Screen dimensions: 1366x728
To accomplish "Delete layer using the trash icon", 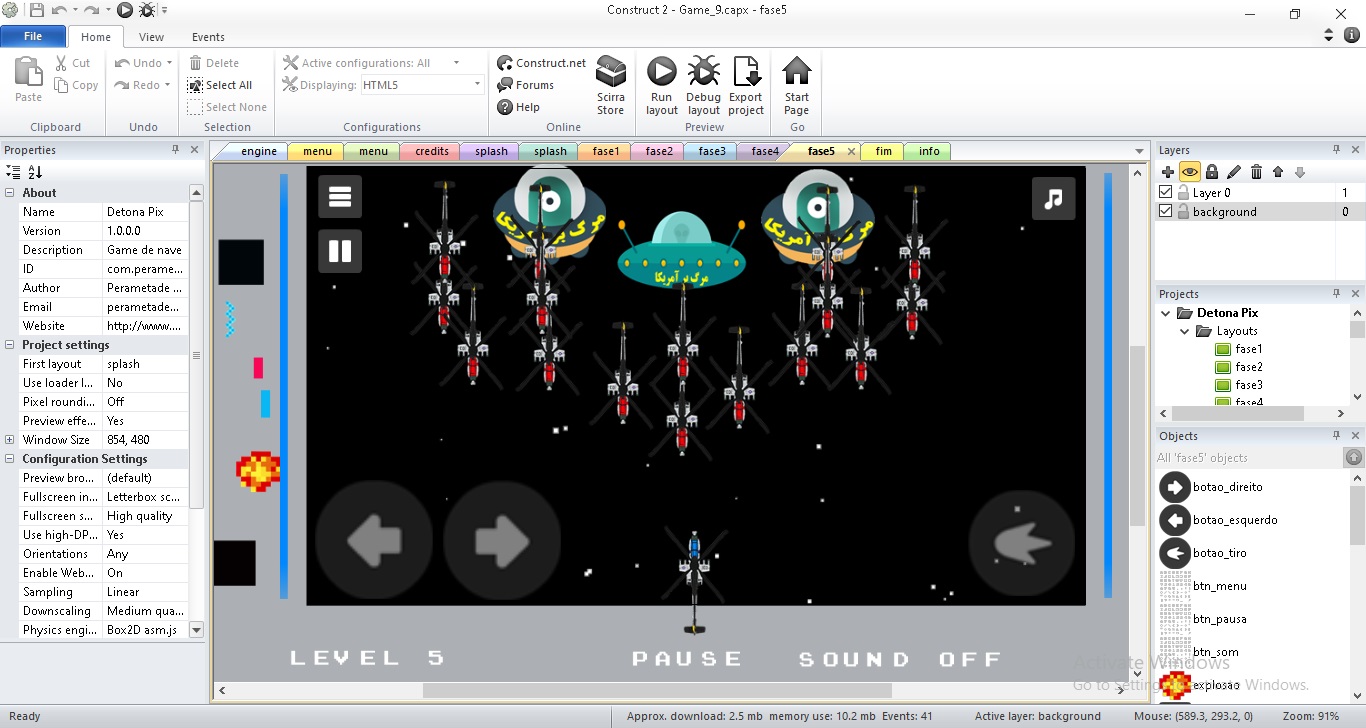I will click(1256, 172).
